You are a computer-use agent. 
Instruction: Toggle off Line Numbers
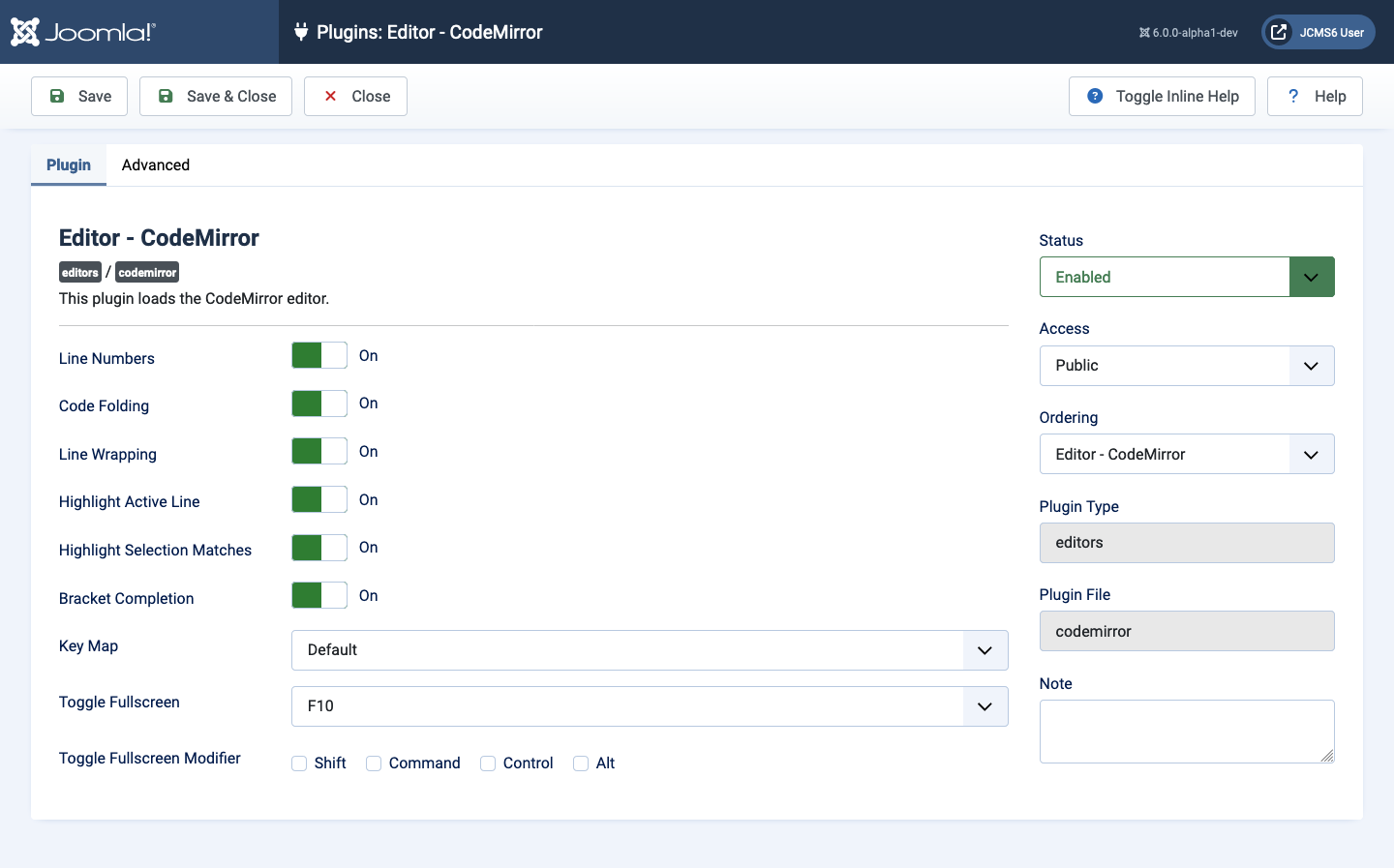pos(318,355)
